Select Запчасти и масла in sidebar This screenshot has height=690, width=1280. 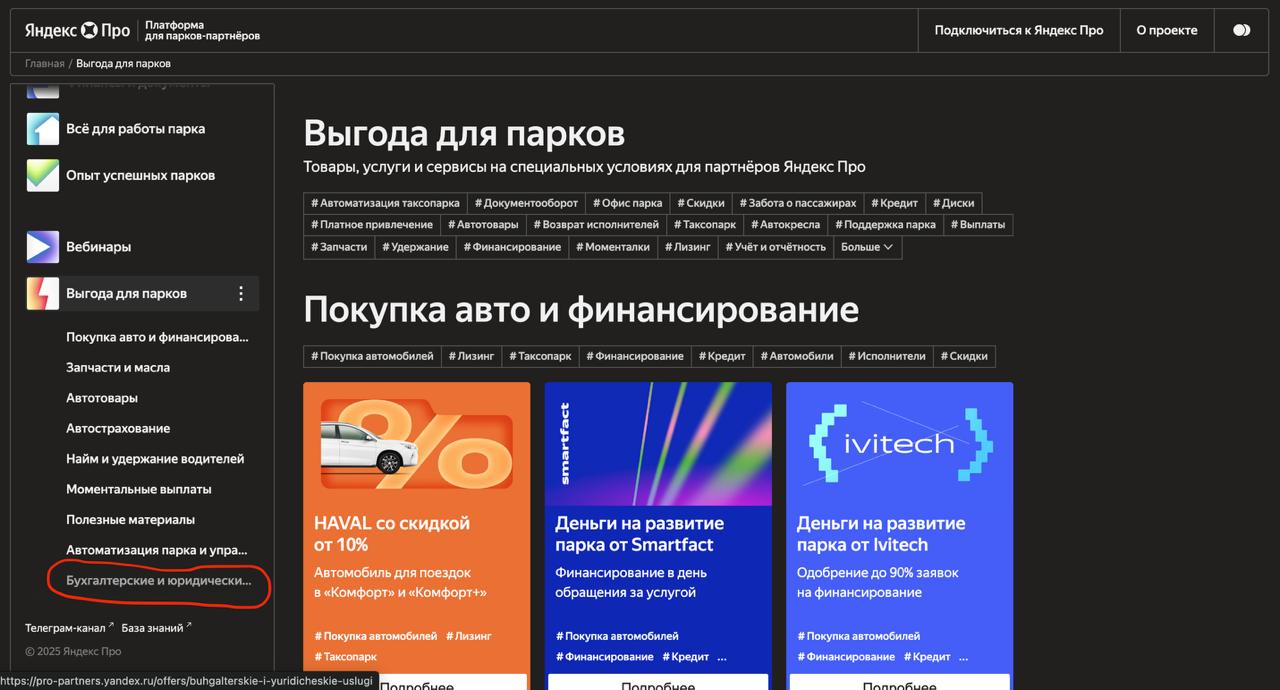[x=118, y=368]
